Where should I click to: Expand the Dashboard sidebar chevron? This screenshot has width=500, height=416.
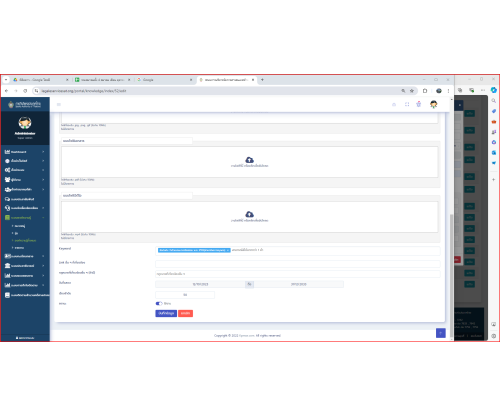(43, 152)
